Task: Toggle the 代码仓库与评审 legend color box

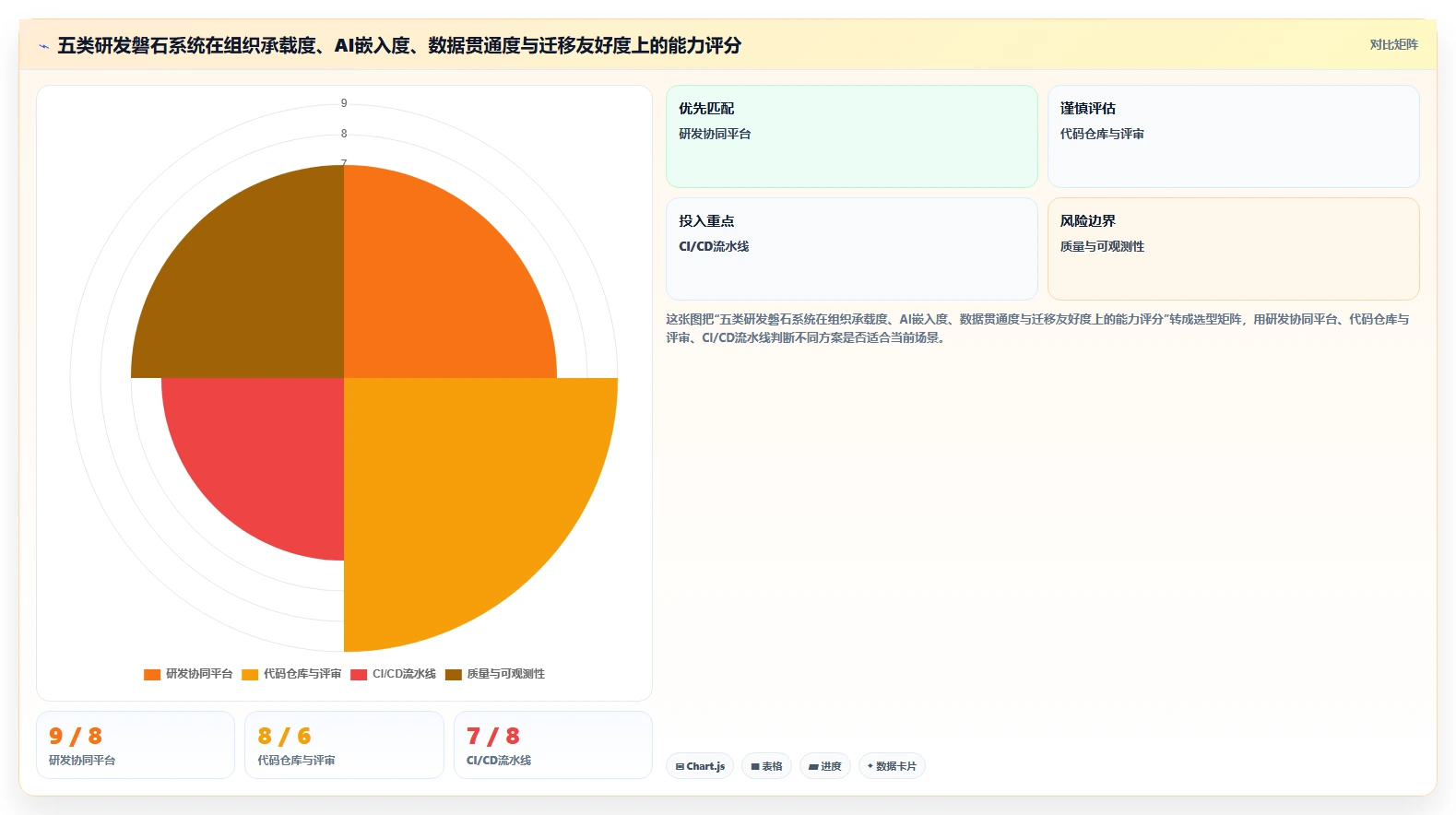Action: (x=250, y=674)
